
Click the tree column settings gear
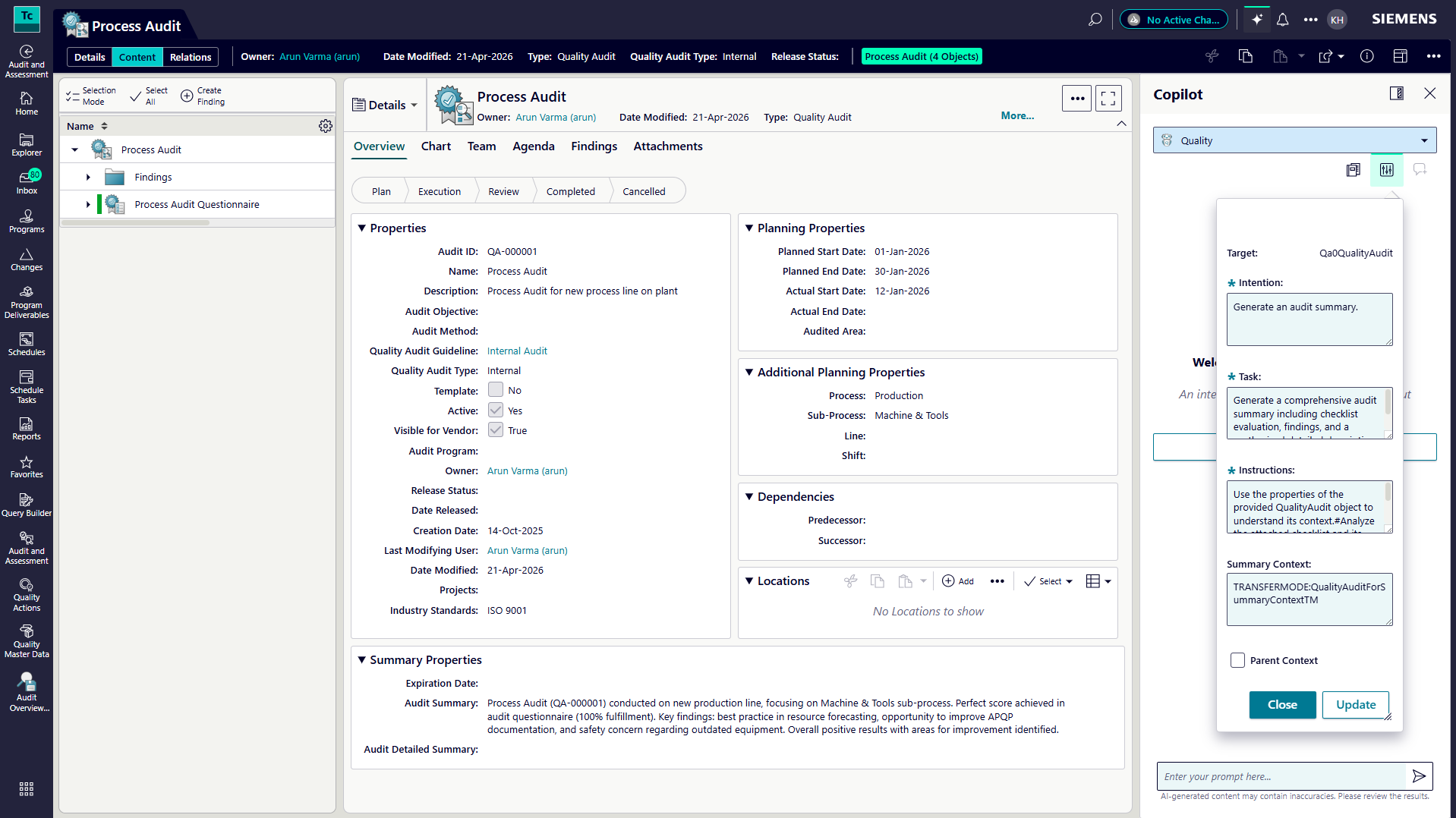click(x=326, y=126)
